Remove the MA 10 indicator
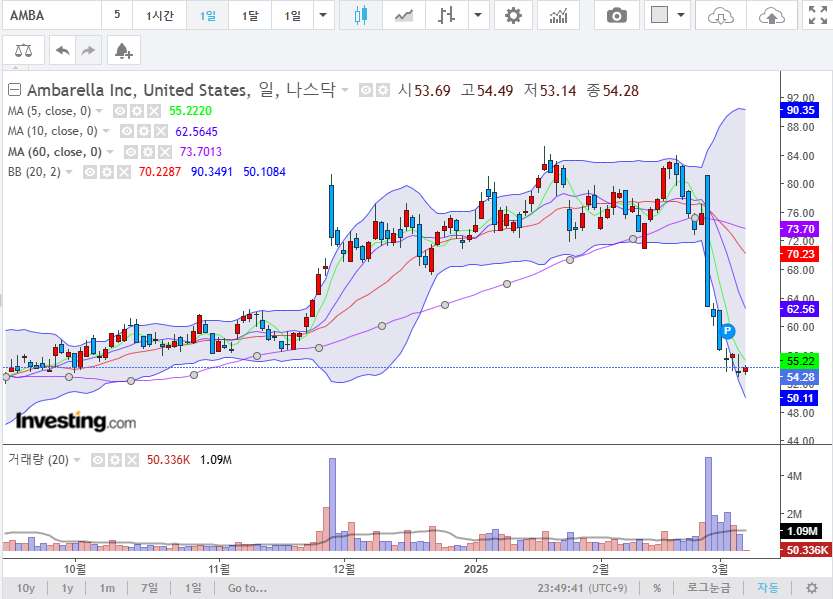 160,131
